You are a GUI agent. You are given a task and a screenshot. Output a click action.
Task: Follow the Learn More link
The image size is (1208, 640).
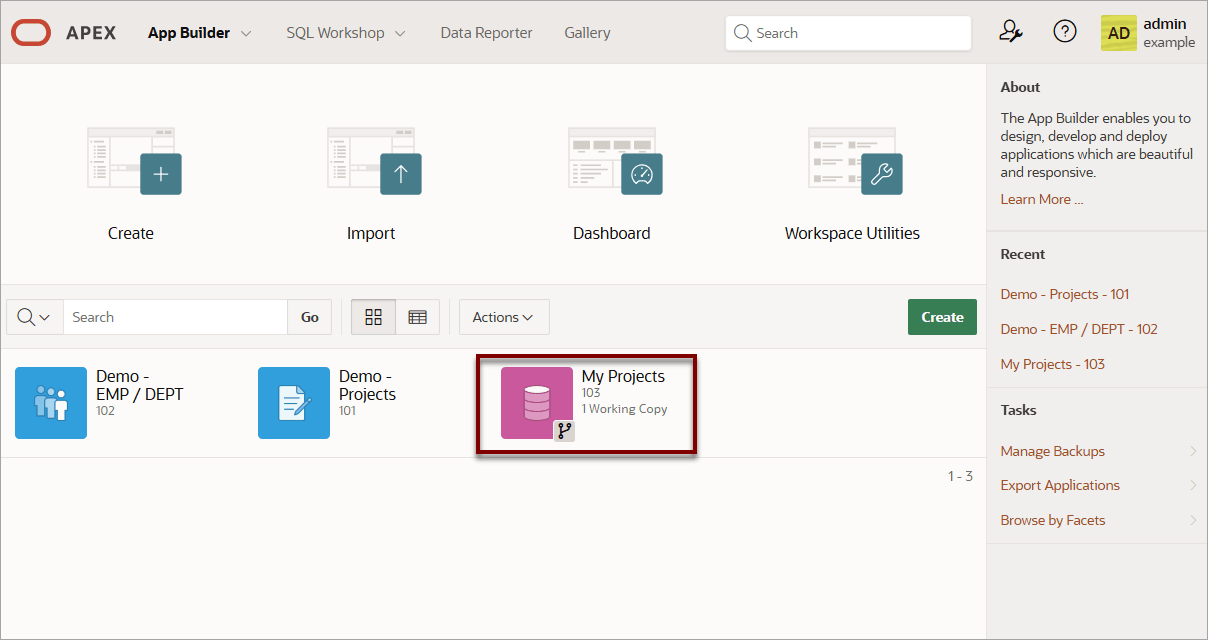pos(1042,199)
